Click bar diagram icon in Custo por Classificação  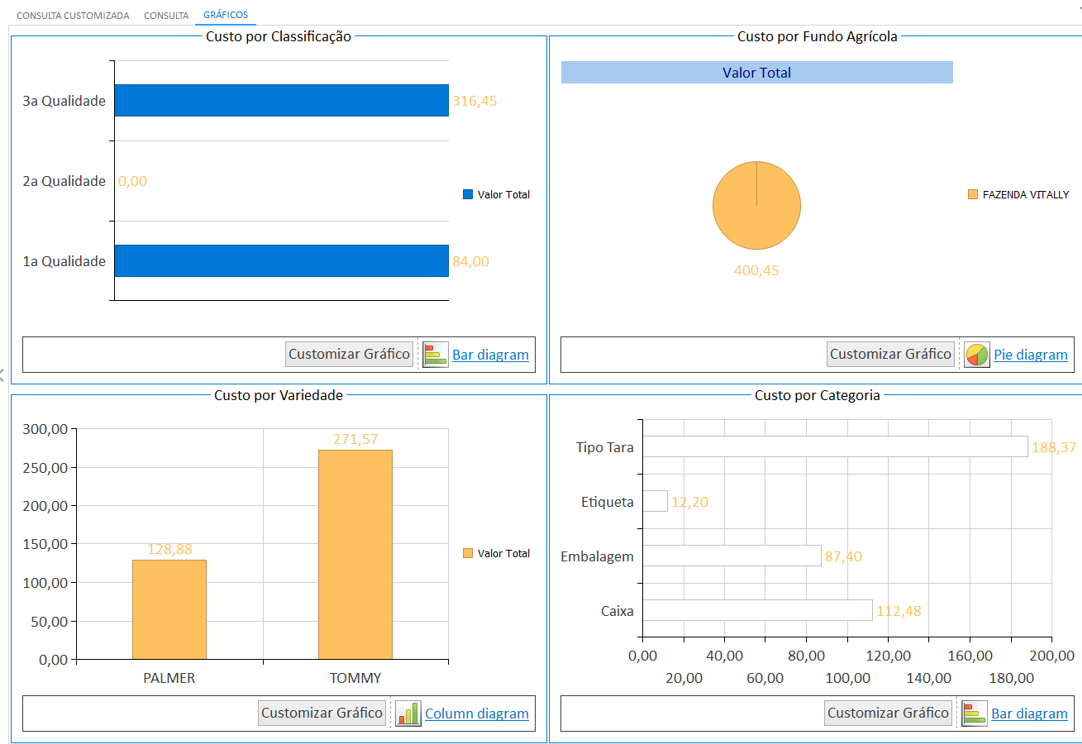click(x=435, y=355)
